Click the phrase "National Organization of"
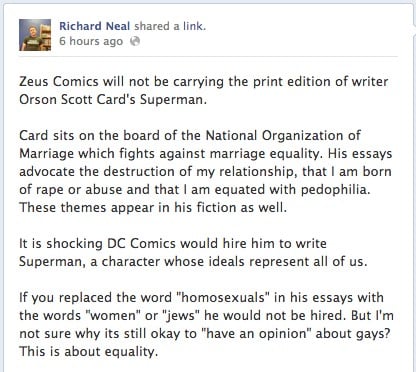Image resolution: width=416 pixels, height=372 pixels. click(x=283, y=135)
